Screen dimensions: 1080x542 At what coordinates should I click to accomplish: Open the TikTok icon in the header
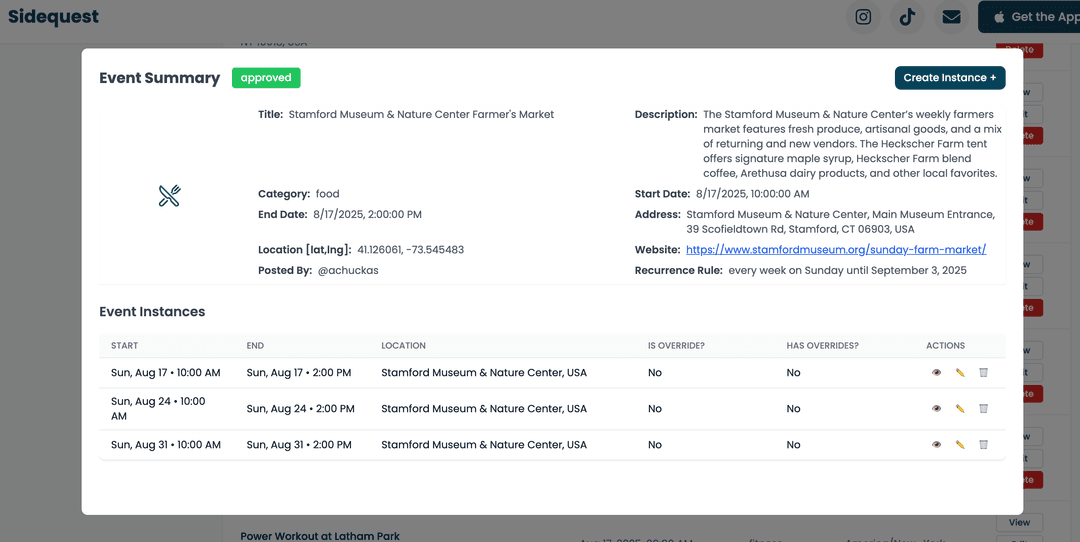pyautogui.click(x=907, y=17)
